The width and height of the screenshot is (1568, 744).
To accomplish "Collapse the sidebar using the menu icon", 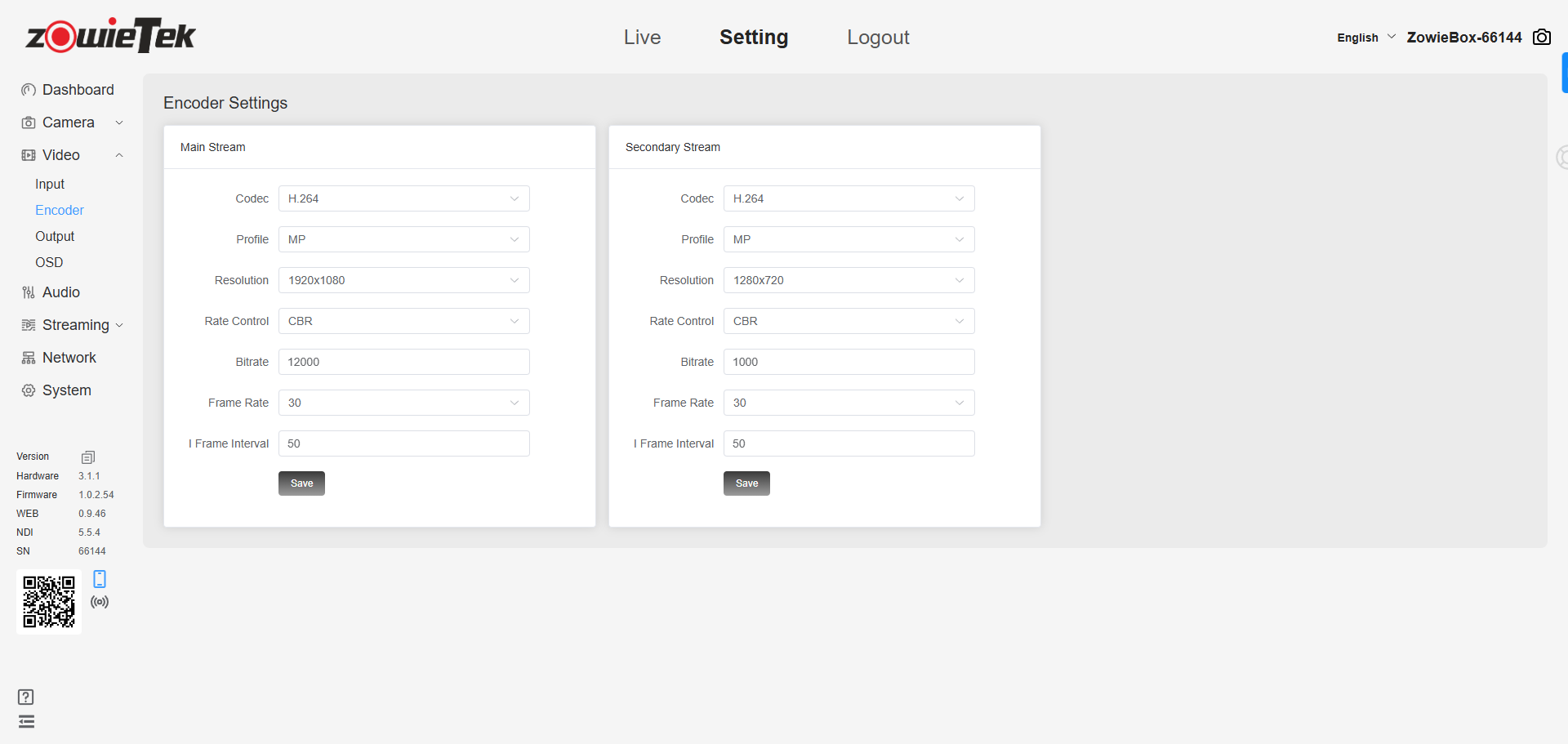I will (x=26, y=721).
